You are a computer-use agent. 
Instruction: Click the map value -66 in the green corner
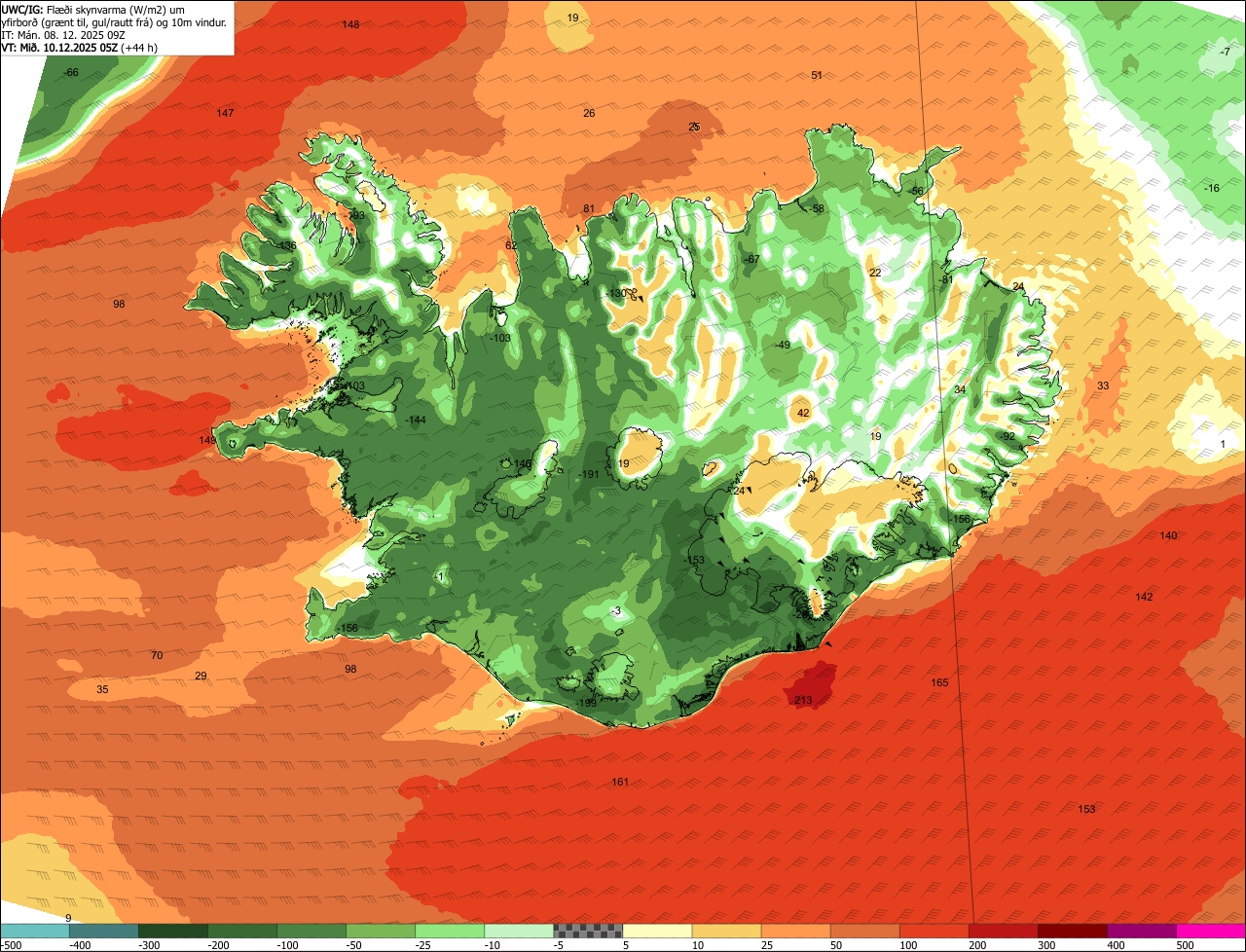[71, 73]
